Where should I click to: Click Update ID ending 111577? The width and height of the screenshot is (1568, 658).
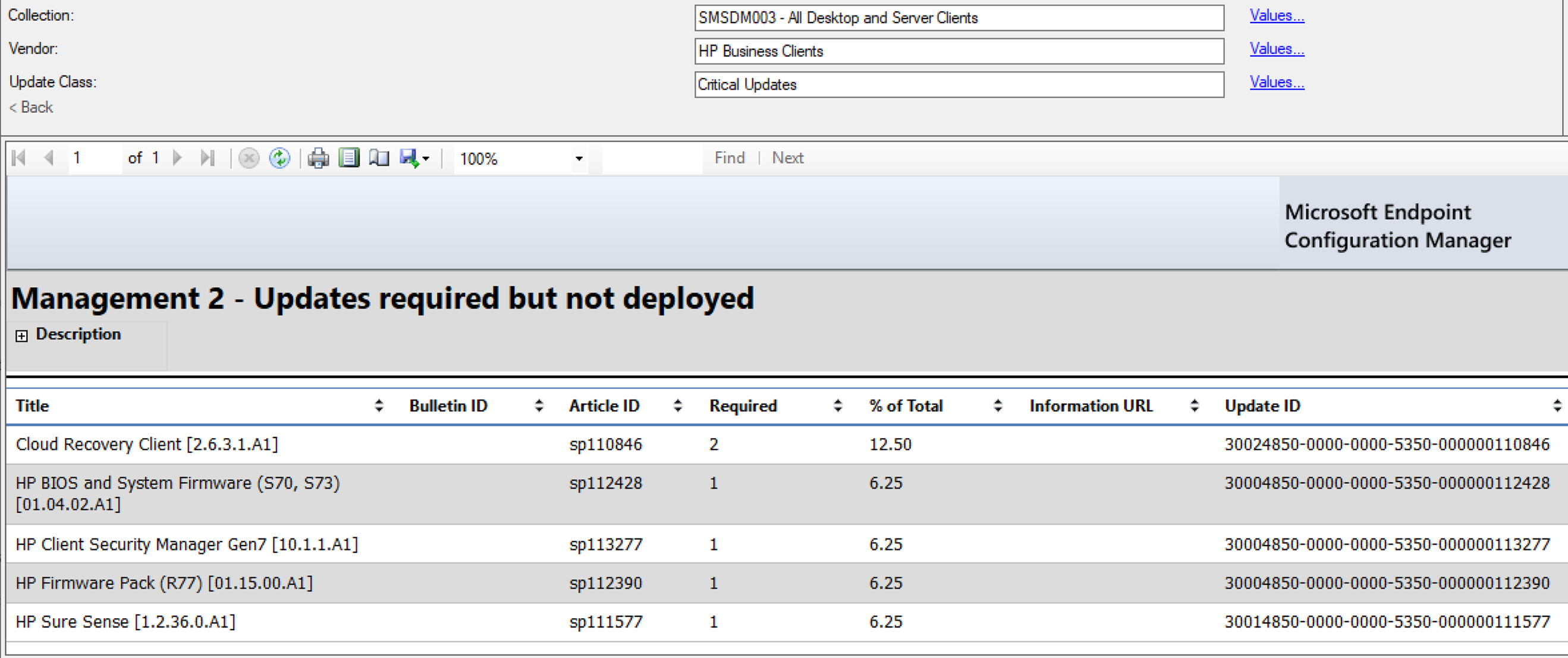(x=1387, y=622)
